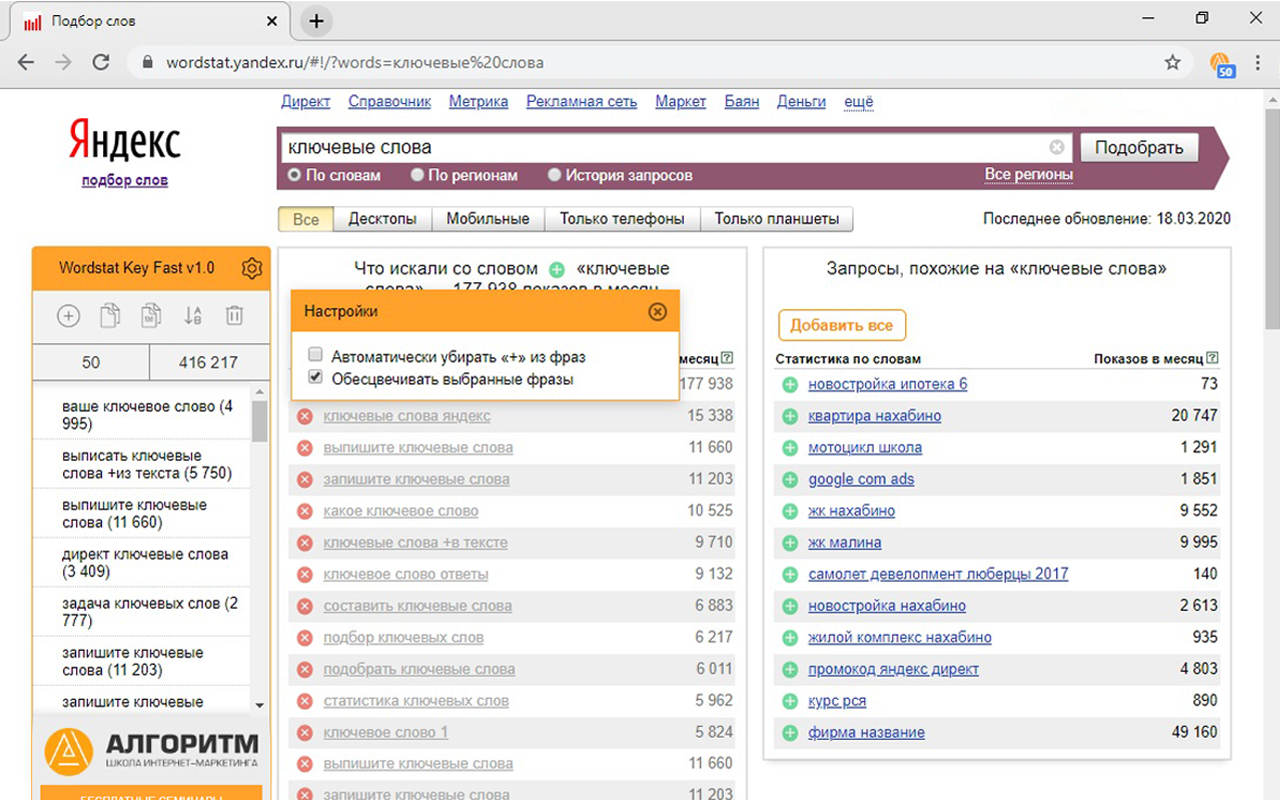This screenshot has height=800, width=1280.
Task: Open the 'ещё' services menu
Action: [x=858, y=101]
